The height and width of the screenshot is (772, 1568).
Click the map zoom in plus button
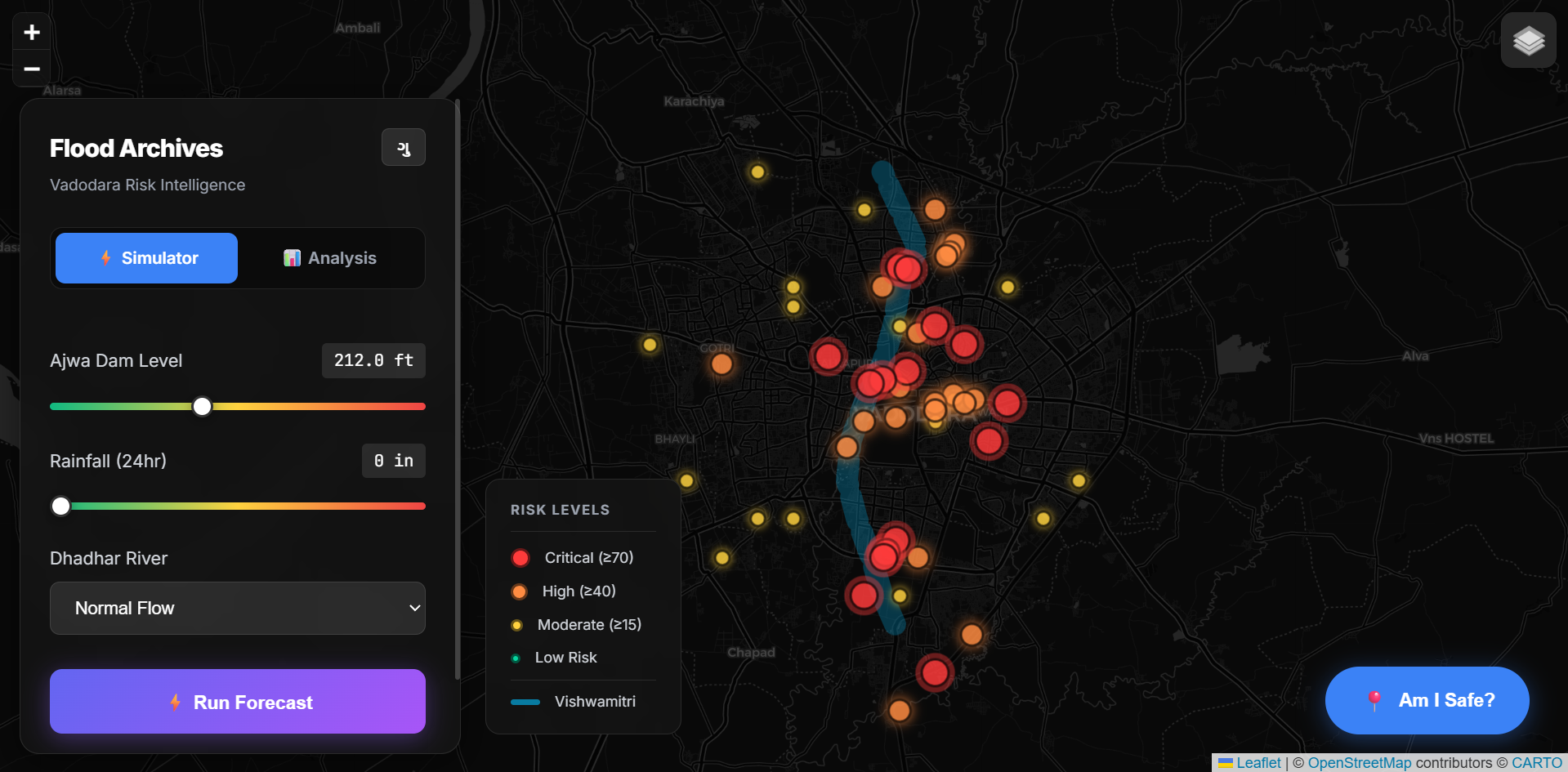pos(32,32)
